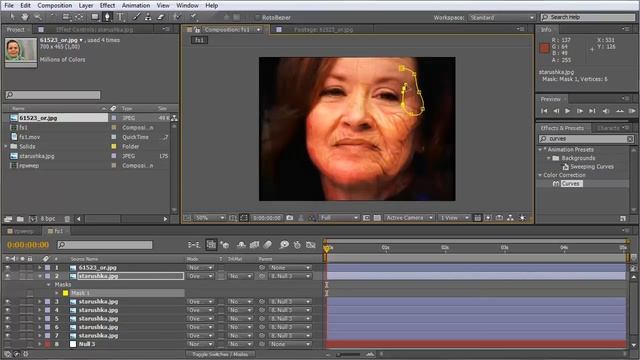The width and height of the screenshot is (640, 360).
Task: Click the brainstorm lightbulb icon in timeline
Action: (284, 245)
